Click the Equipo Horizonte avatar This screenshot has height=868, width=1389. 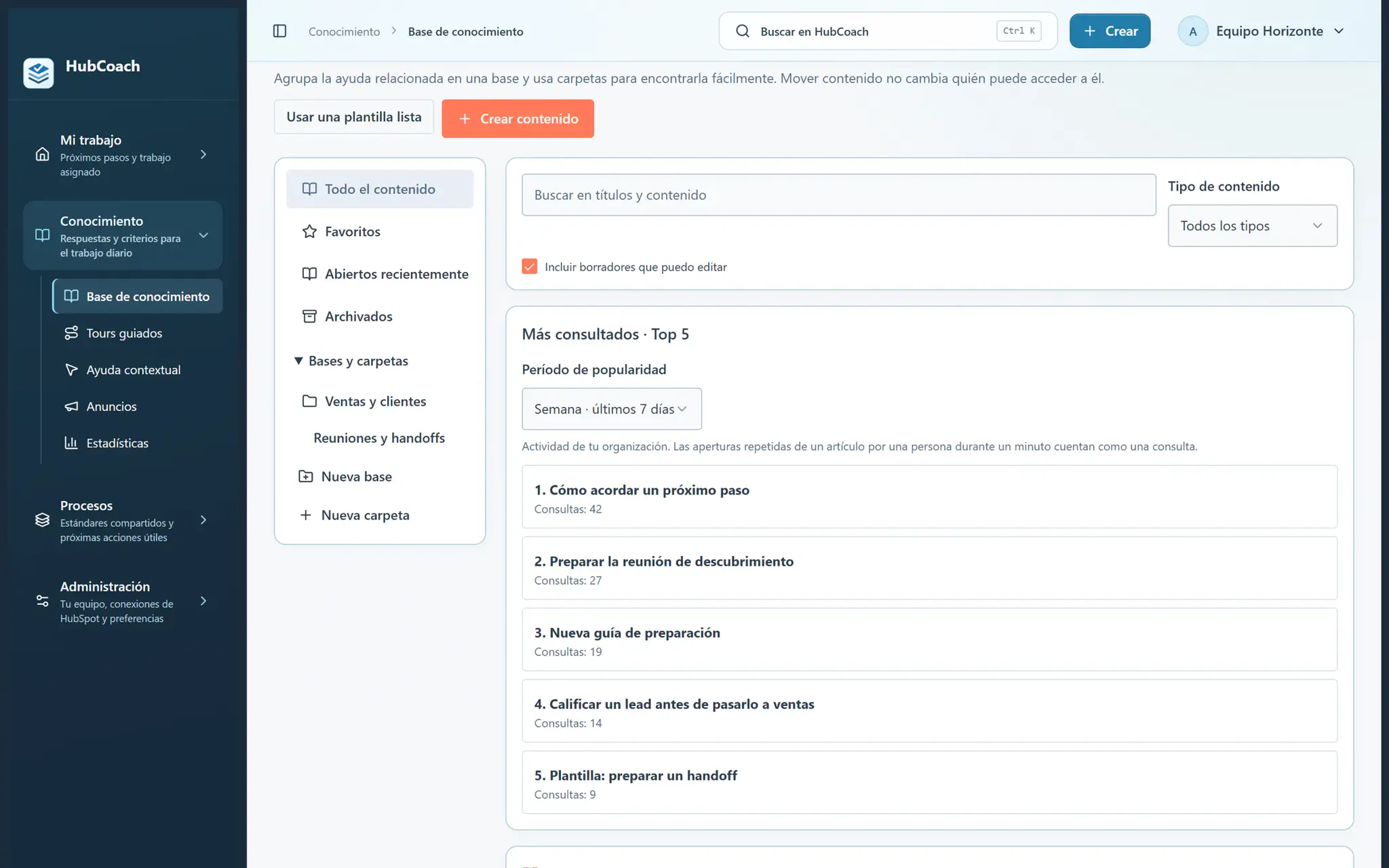point(1192,31)
